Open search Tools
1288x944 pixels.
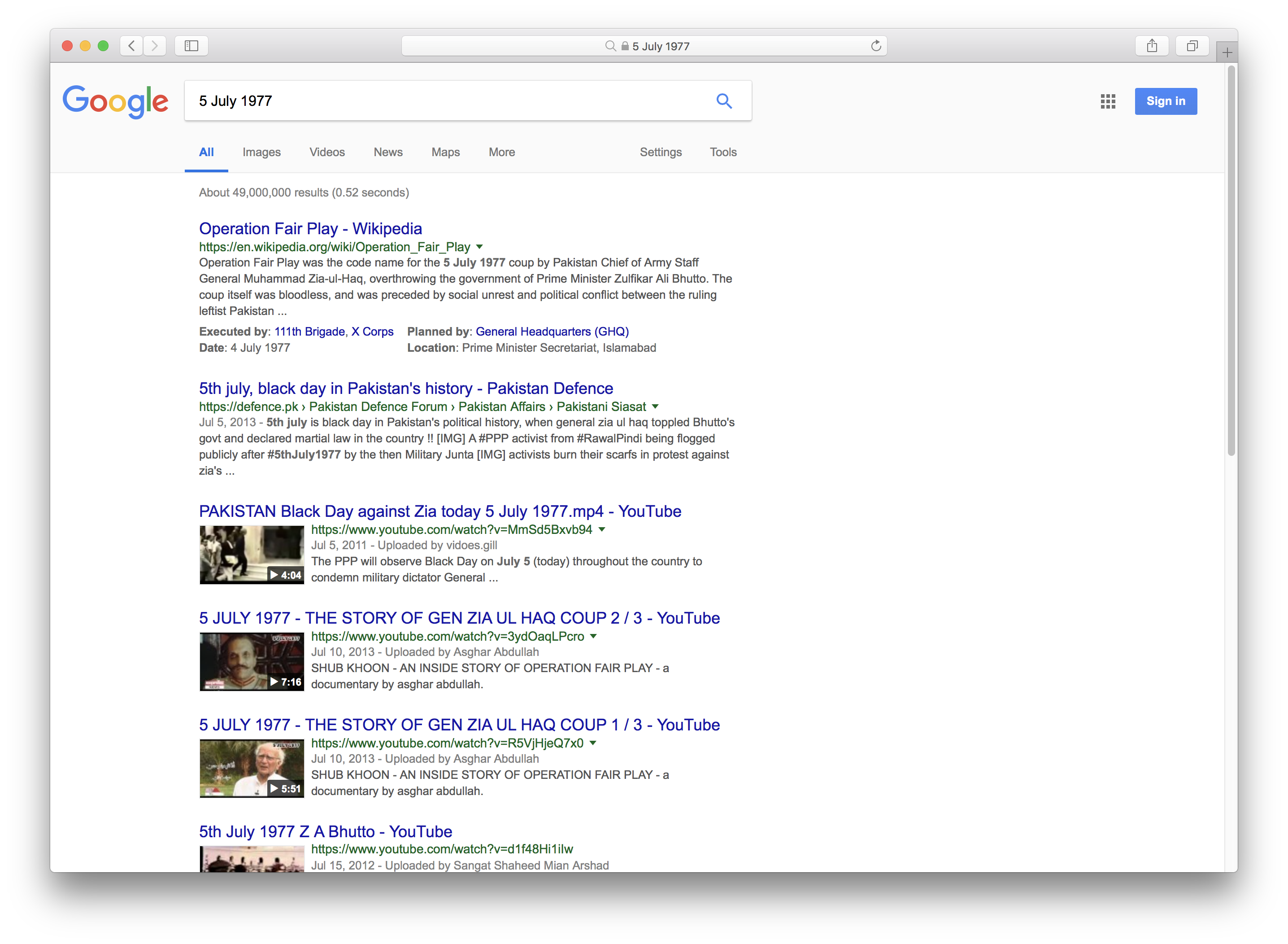pyautogui.click(x=723, y=153)
